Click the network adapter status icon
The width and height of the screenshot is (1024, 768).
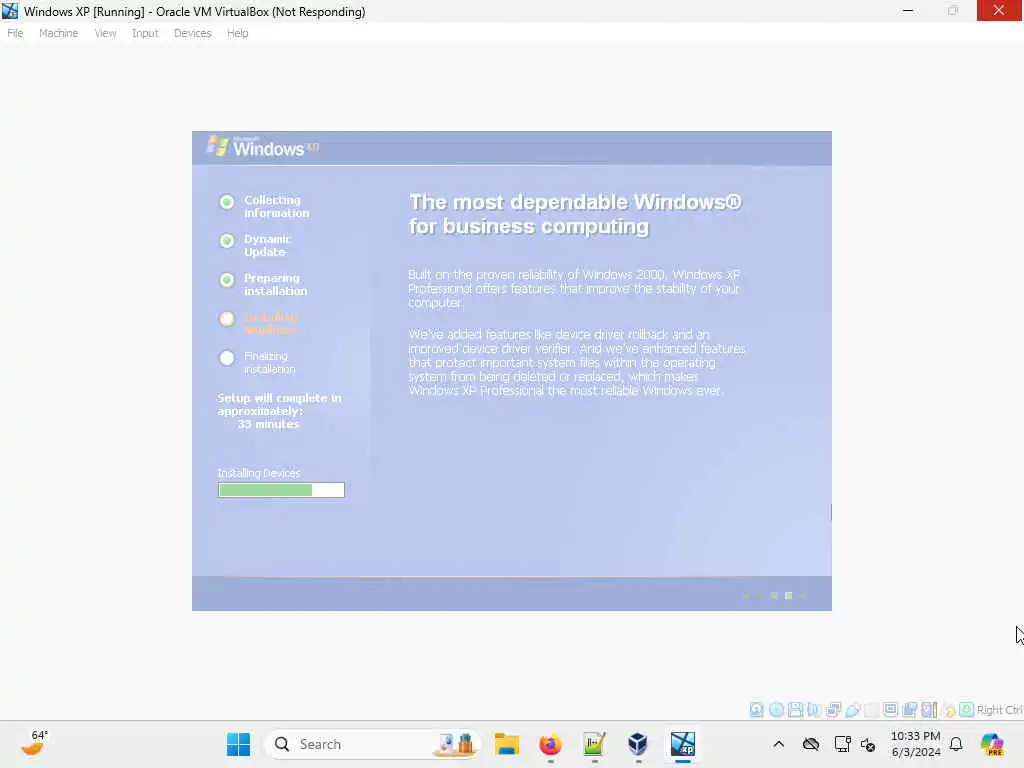pyautogui.click(x=833, y=710)
